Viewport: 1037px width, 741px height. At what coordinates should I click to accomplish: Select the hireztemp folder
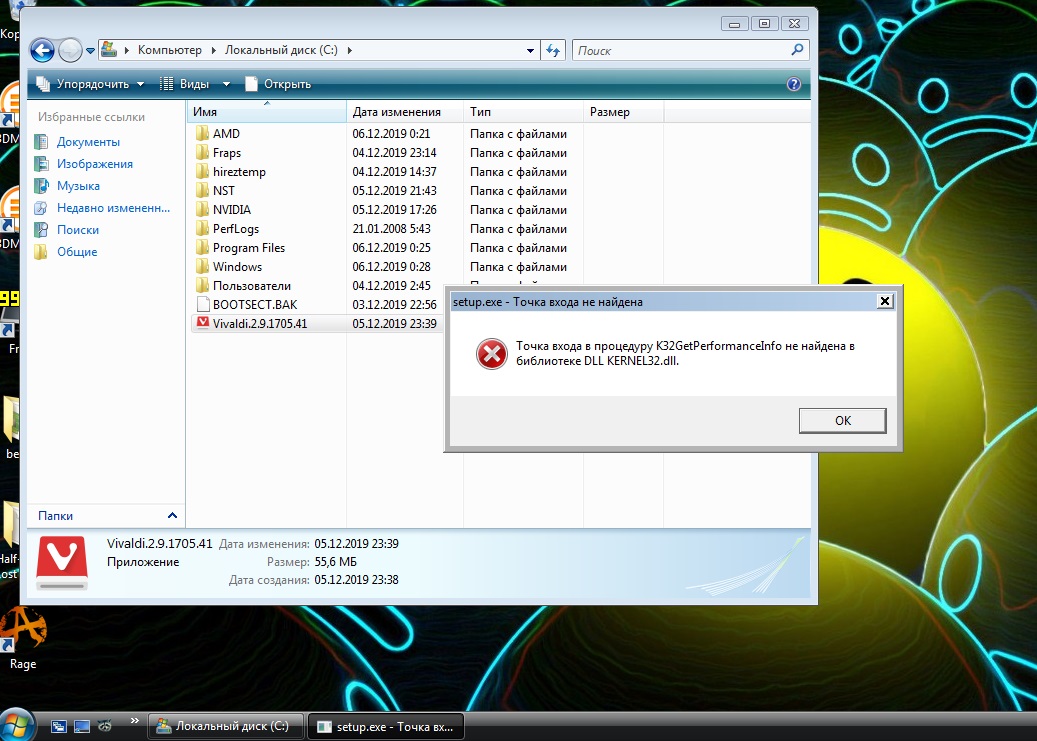click(x=239, y=172)
